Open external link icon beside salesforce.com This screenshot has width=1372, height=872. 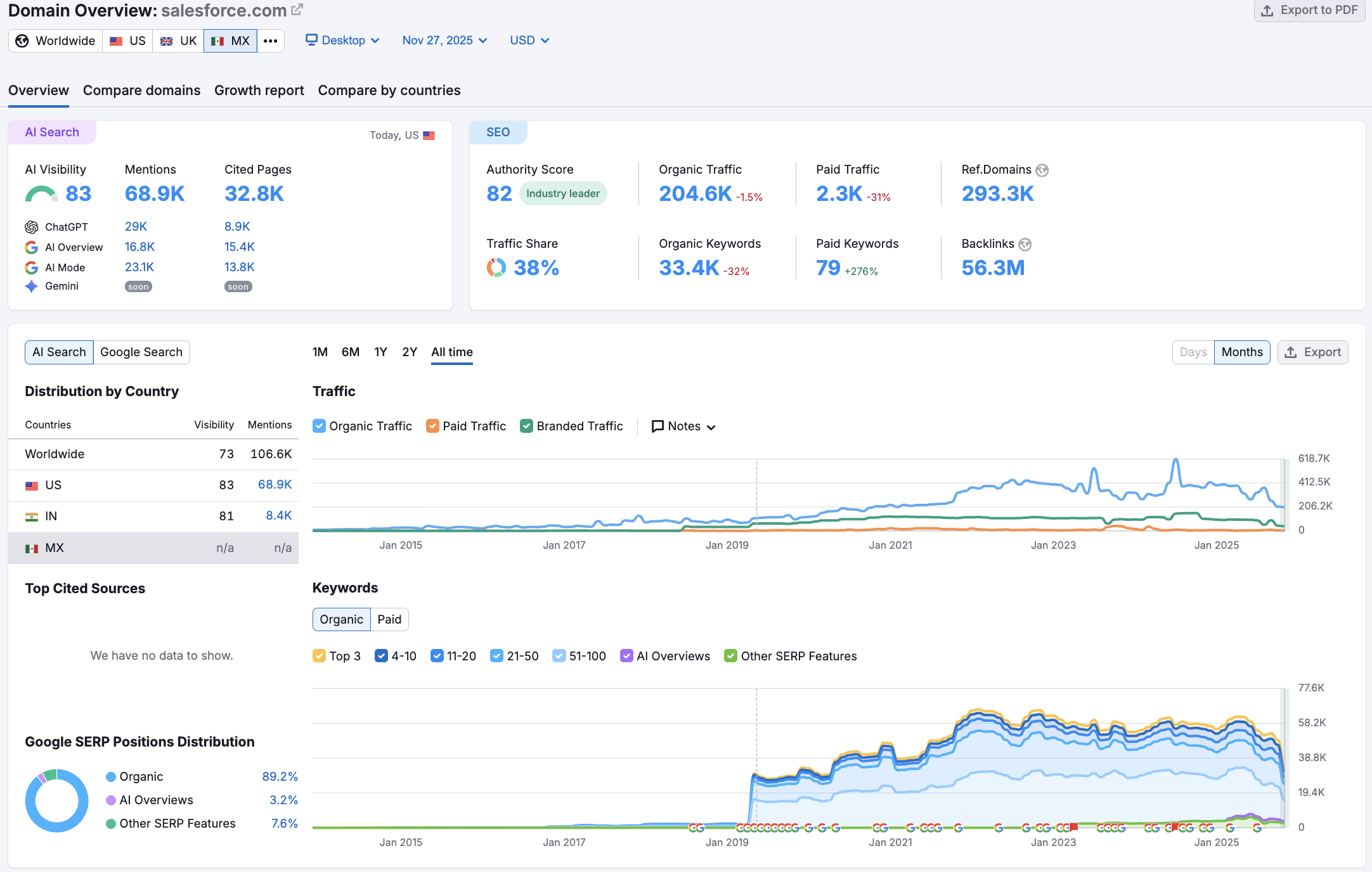297,10
